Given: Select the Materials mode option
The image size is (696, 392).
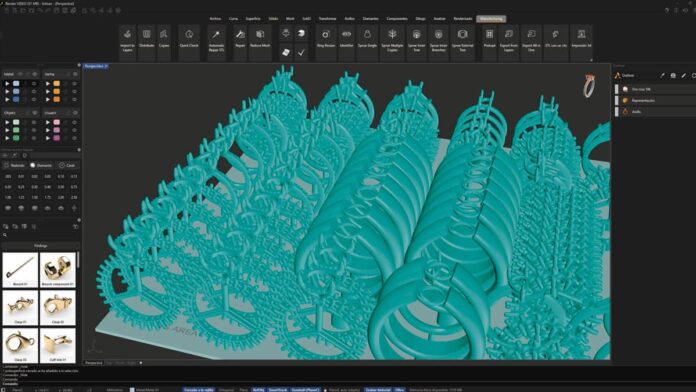Looking at the screenshot, I should [14, 165].
